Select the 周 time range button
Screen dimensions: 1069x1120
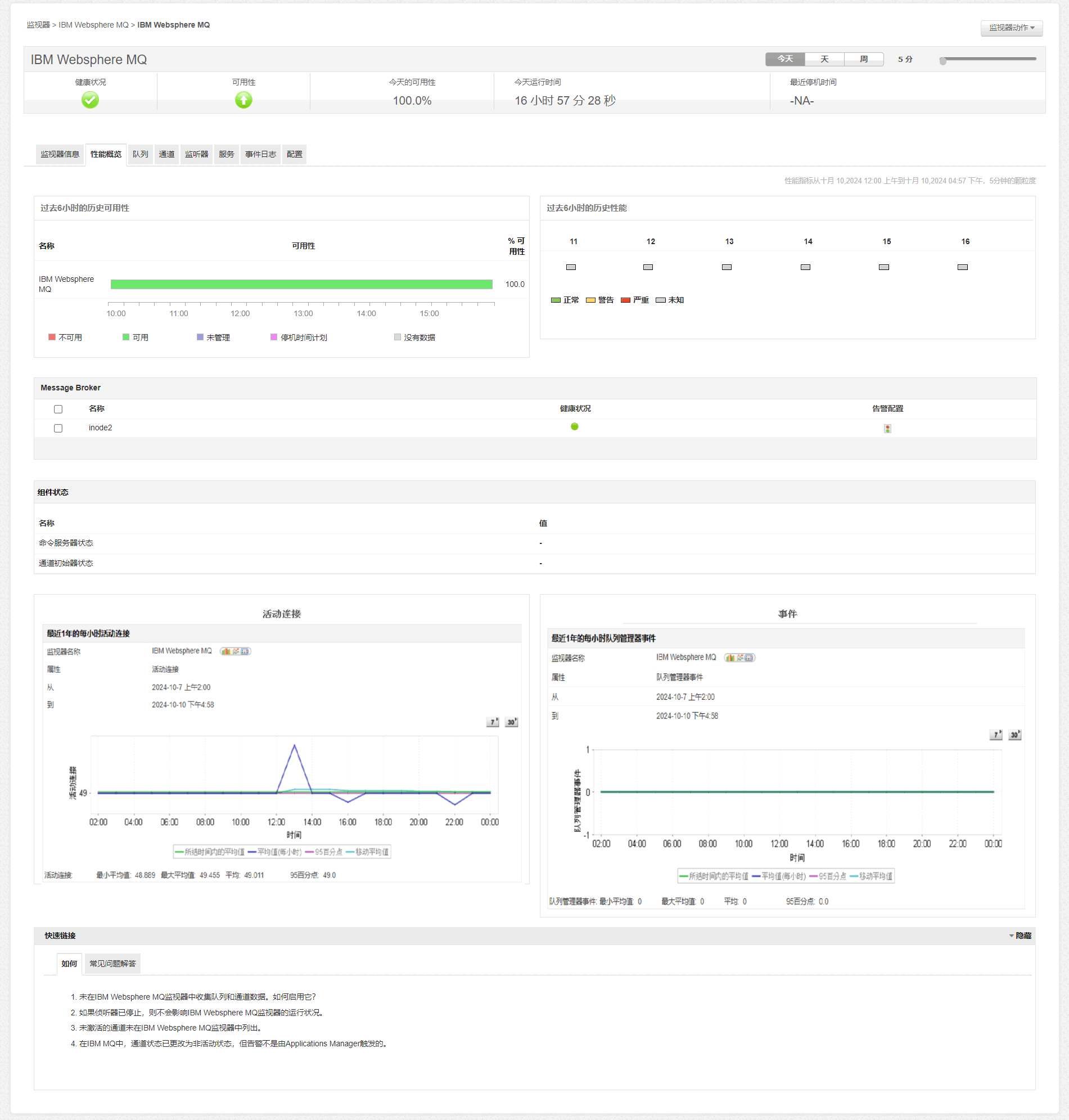(x=864, y=59)
